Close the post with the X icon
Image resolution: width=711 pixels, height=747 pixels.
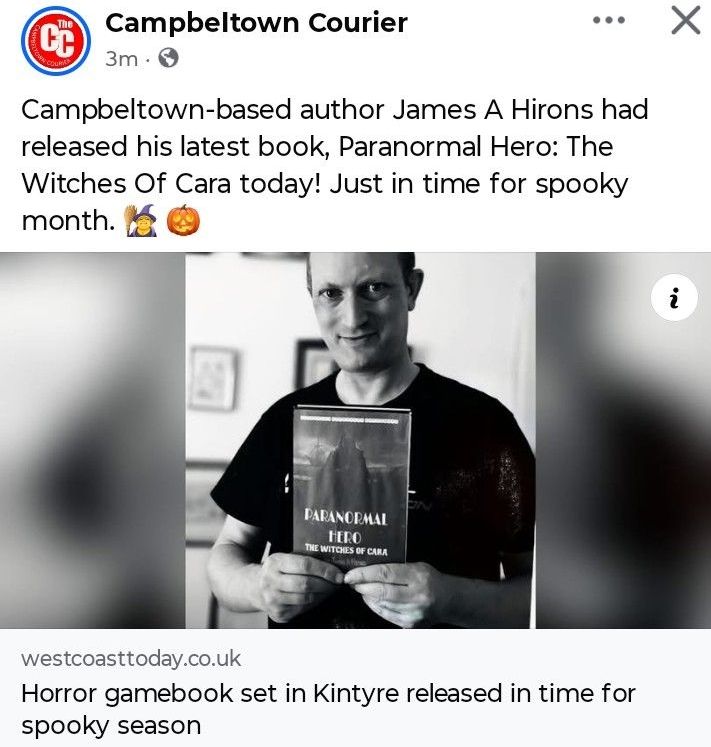[x=686, y=21]
